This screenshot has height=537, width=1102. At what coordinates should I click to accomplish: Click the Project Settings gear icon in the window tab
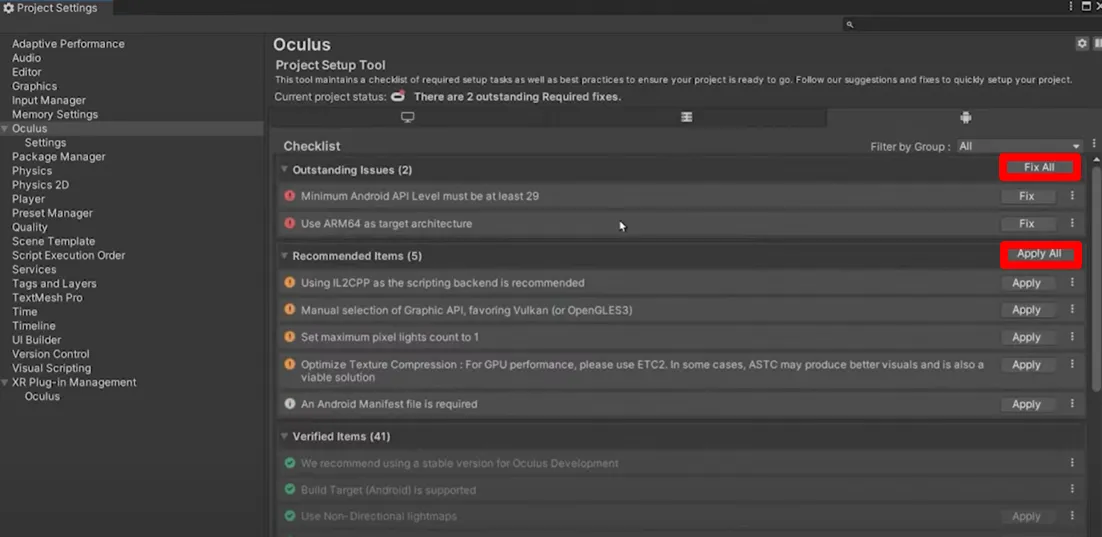(8, 8)
